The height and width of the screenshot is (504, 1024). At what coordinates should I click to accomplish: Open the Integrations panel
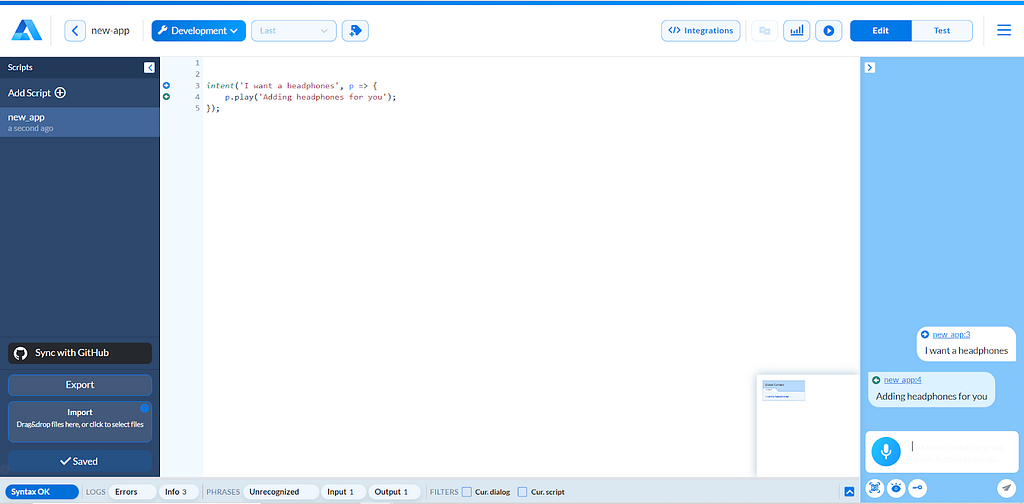pos(701,31)
